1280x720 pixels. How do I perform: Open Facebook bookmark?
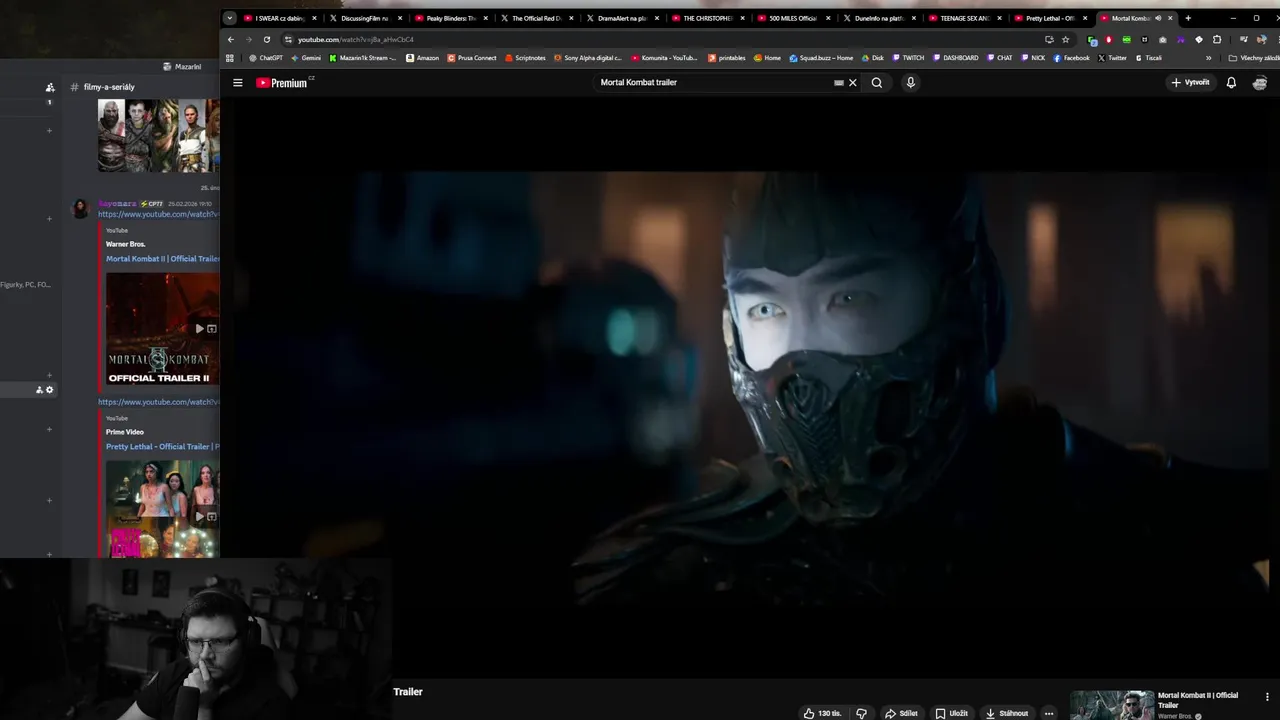pos(1072,58)
